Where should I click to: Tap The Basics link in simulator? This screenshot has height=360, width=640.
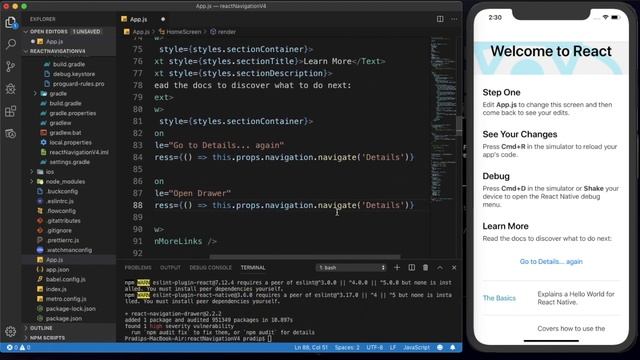click(499, 298)
